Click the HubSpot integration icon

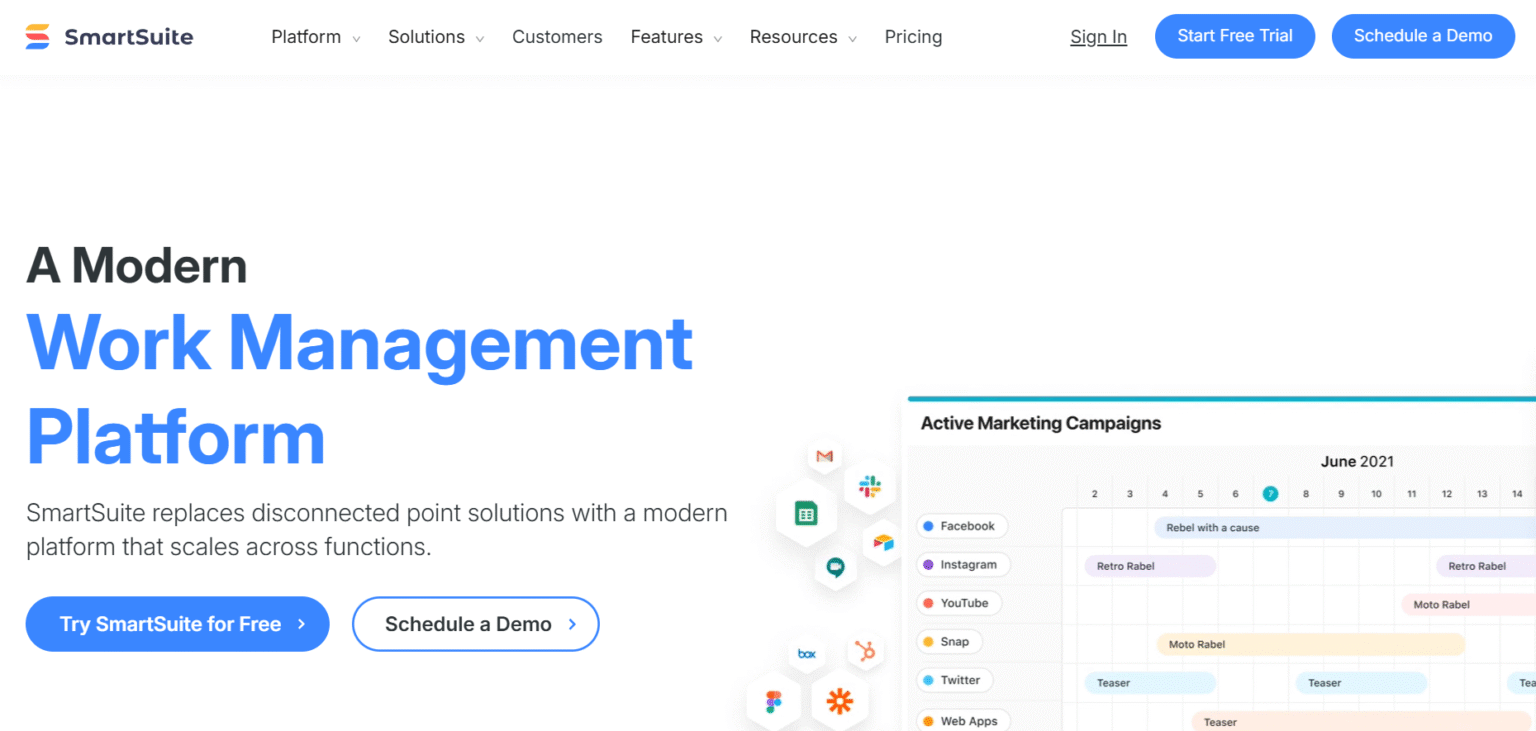point(866,652)
